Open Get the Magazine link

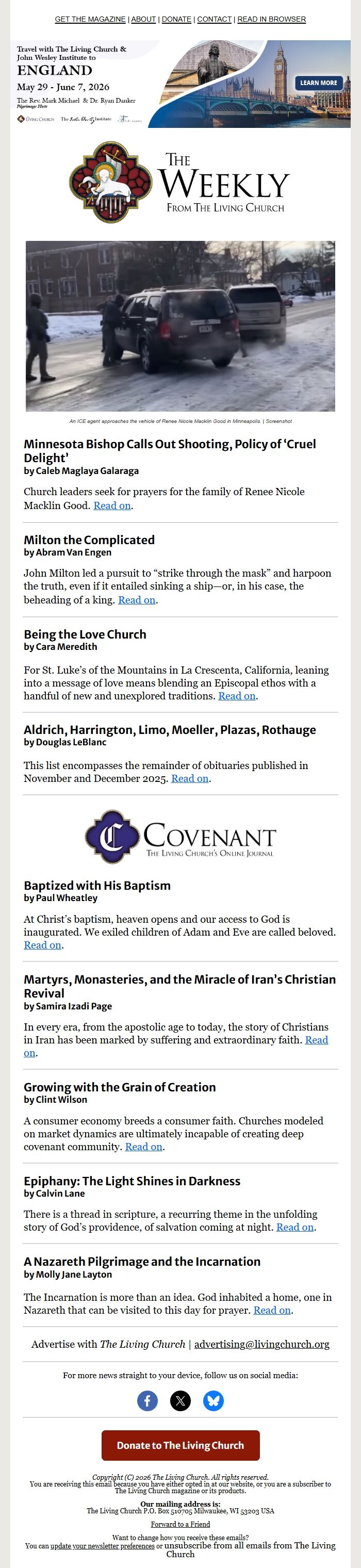click(90, 20)
